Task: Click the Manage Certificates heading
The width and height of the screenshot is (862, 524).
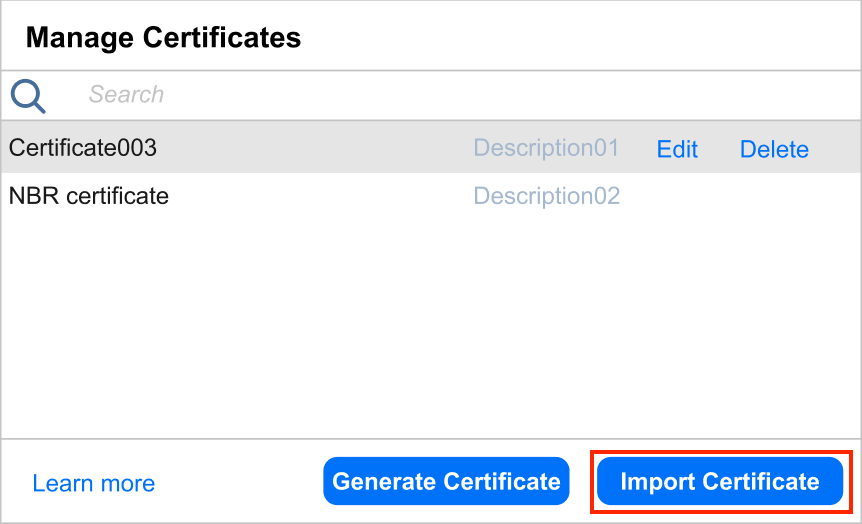Action: 163,38
